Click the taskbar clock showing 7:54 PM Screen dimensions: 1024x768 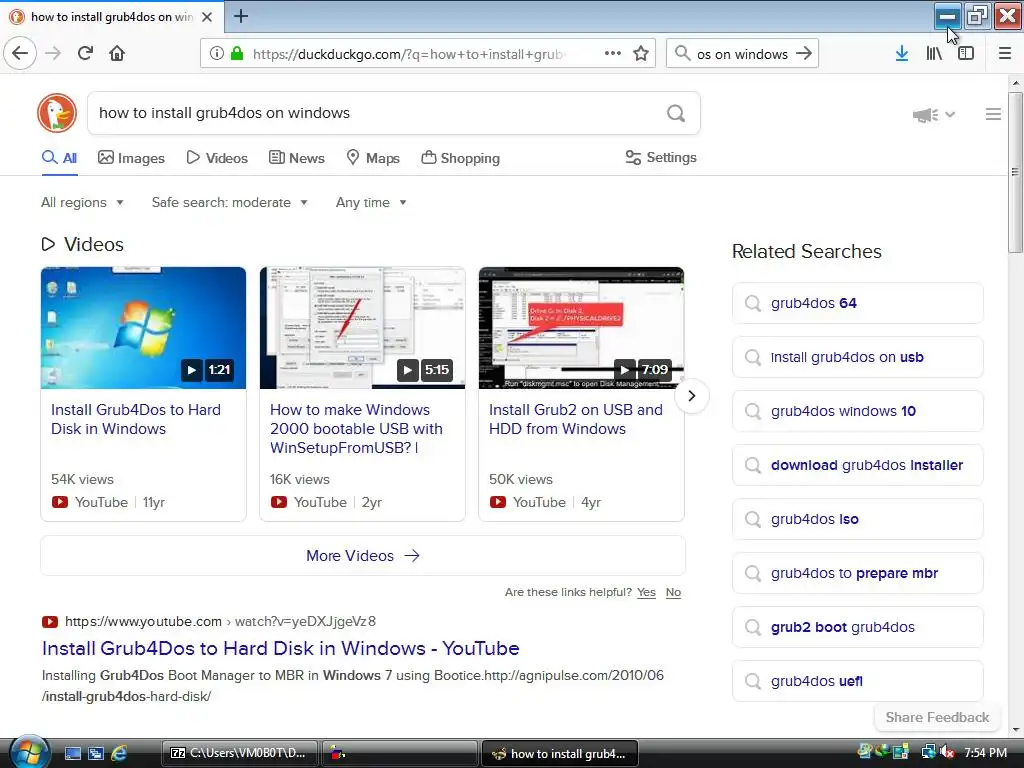[x=985, y=753]
